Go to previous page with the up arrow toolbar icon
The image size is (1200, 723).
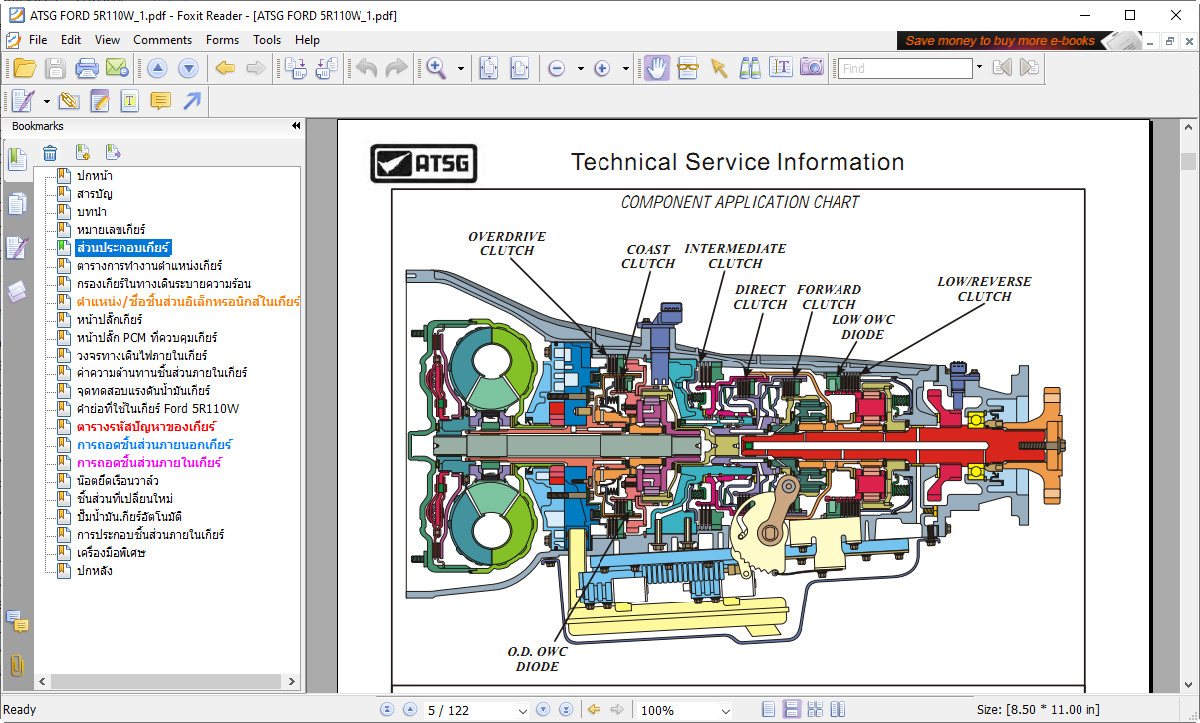tap(157, 68)
